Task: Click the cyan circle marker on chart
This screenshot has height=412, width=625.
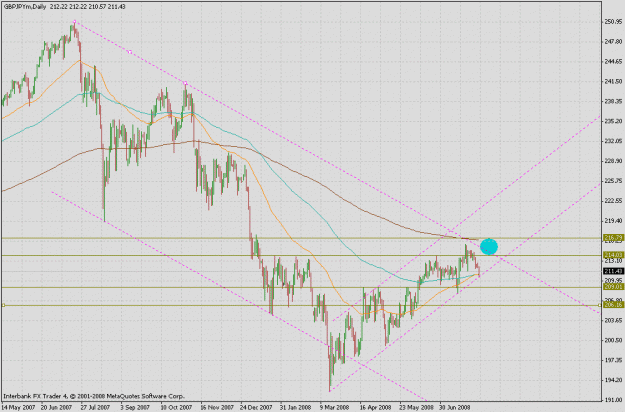Action: coord(489,247)
